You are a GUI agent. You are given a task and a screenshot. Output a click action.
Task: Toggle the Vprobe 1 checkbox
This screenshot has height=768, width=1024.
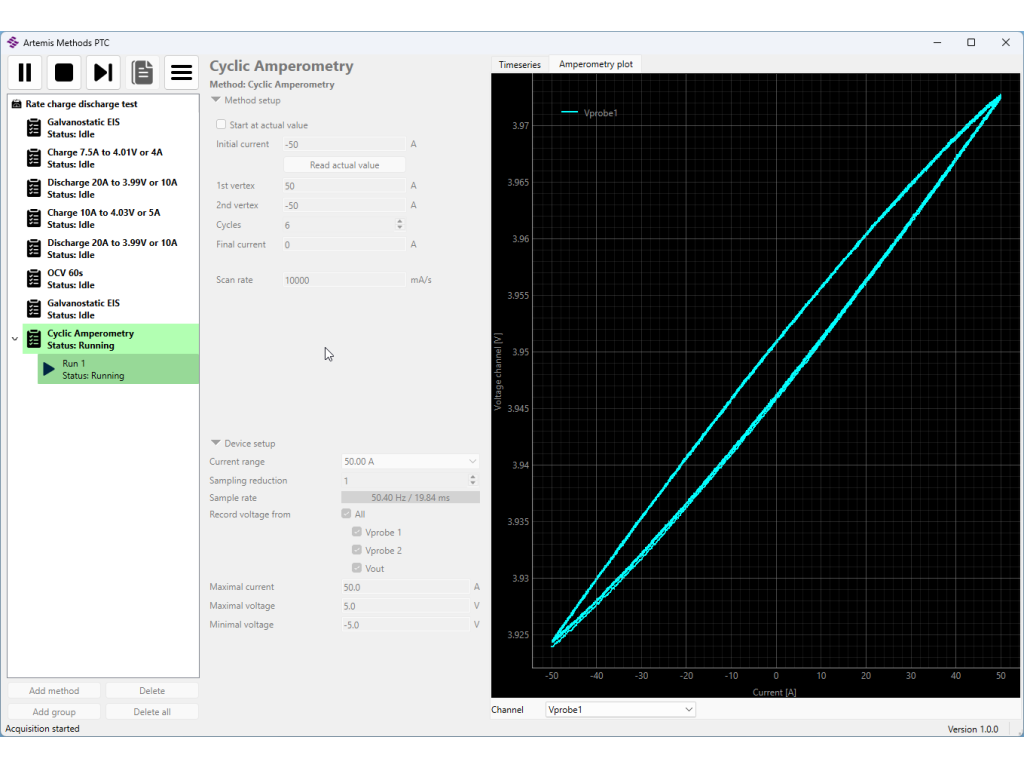[x=357, y=532]
